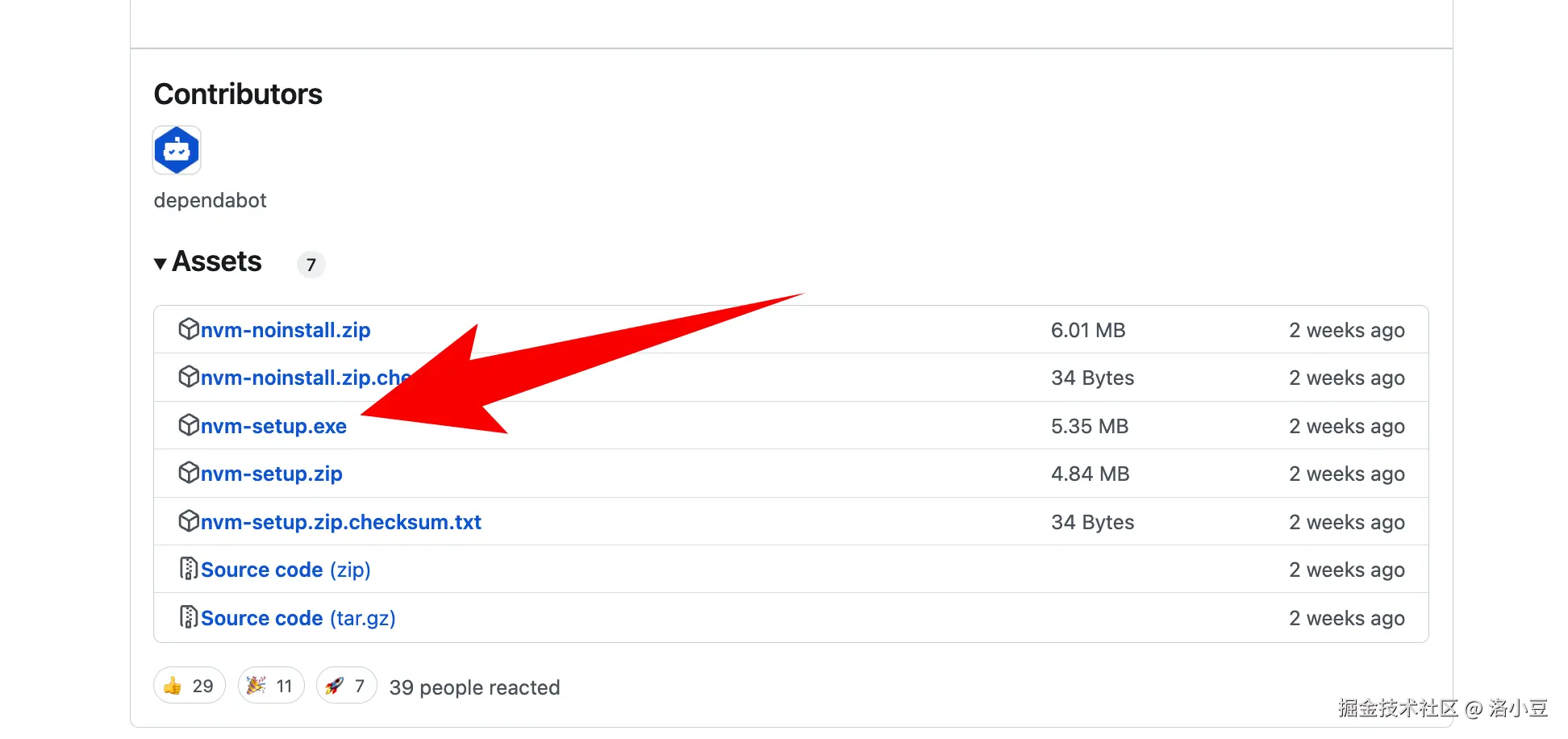Click zip file icon beside Source code (zip)
Screen dimensions: 1568x739
189,569
